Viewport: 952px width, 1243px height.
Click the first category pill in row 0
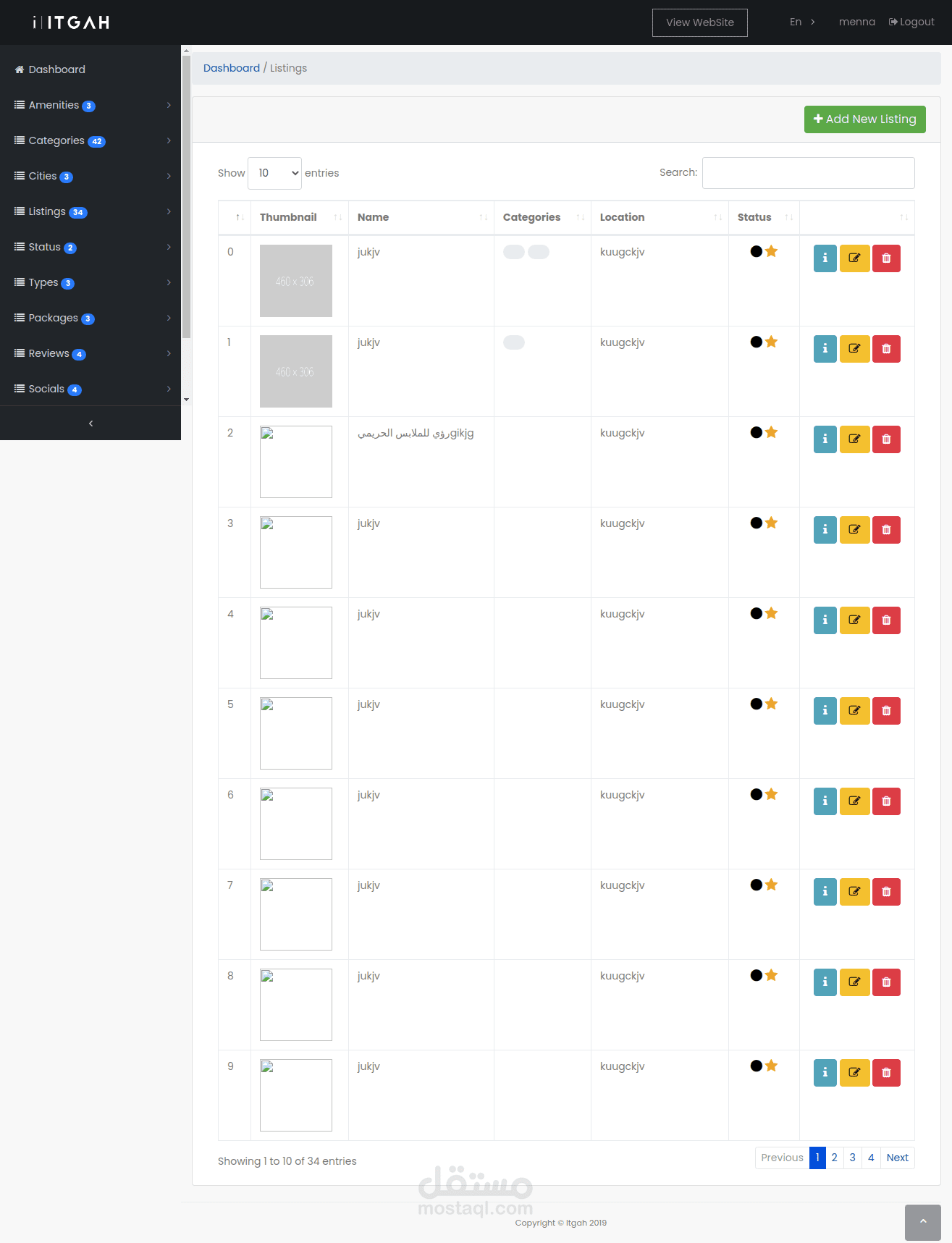click(x=514, y=252)
